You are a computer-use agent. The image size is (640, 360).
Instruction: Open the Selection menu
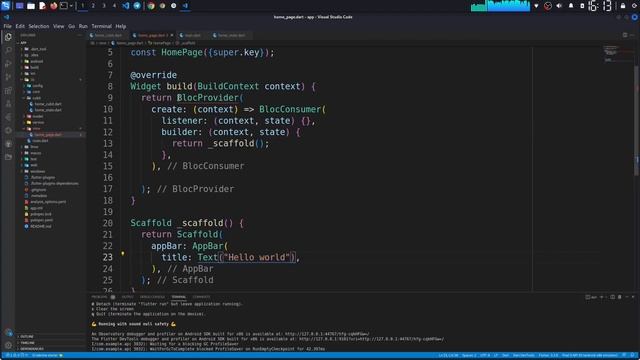coord(39,26)
